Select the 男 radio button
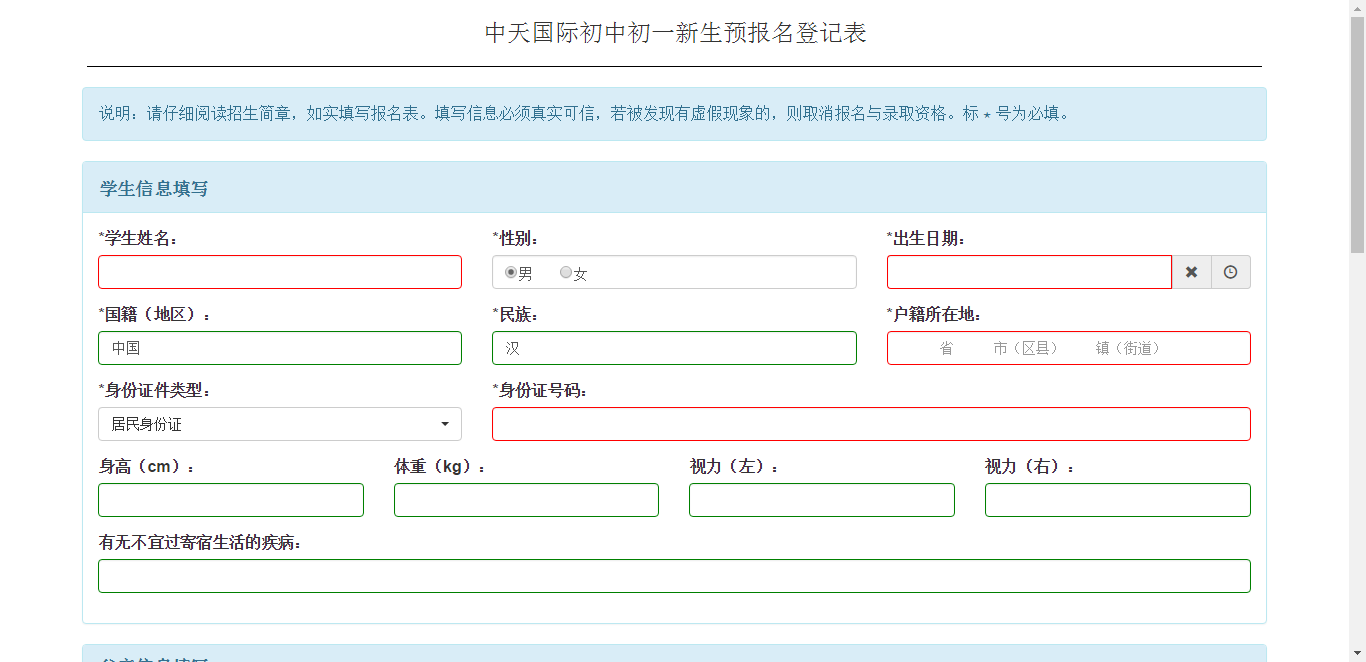The height and width of the screenshot is (662, 1366). [x=511, y=273]
